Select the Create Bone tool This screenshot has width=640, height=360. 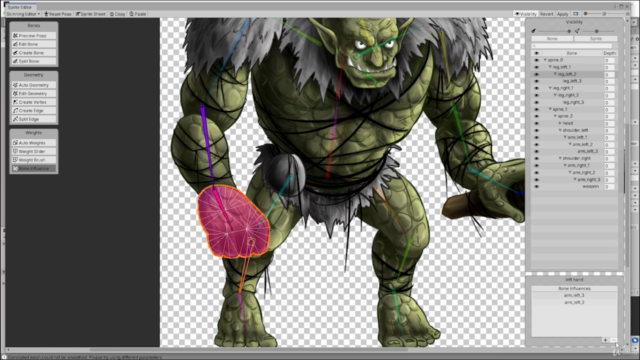click(x=33, y=53)
